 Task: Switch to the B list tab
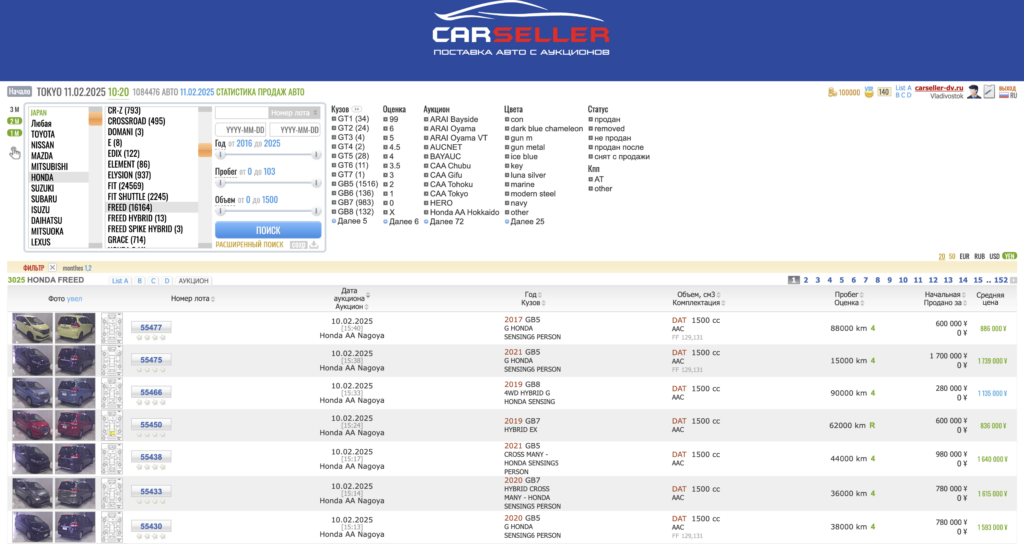[139, 281]
